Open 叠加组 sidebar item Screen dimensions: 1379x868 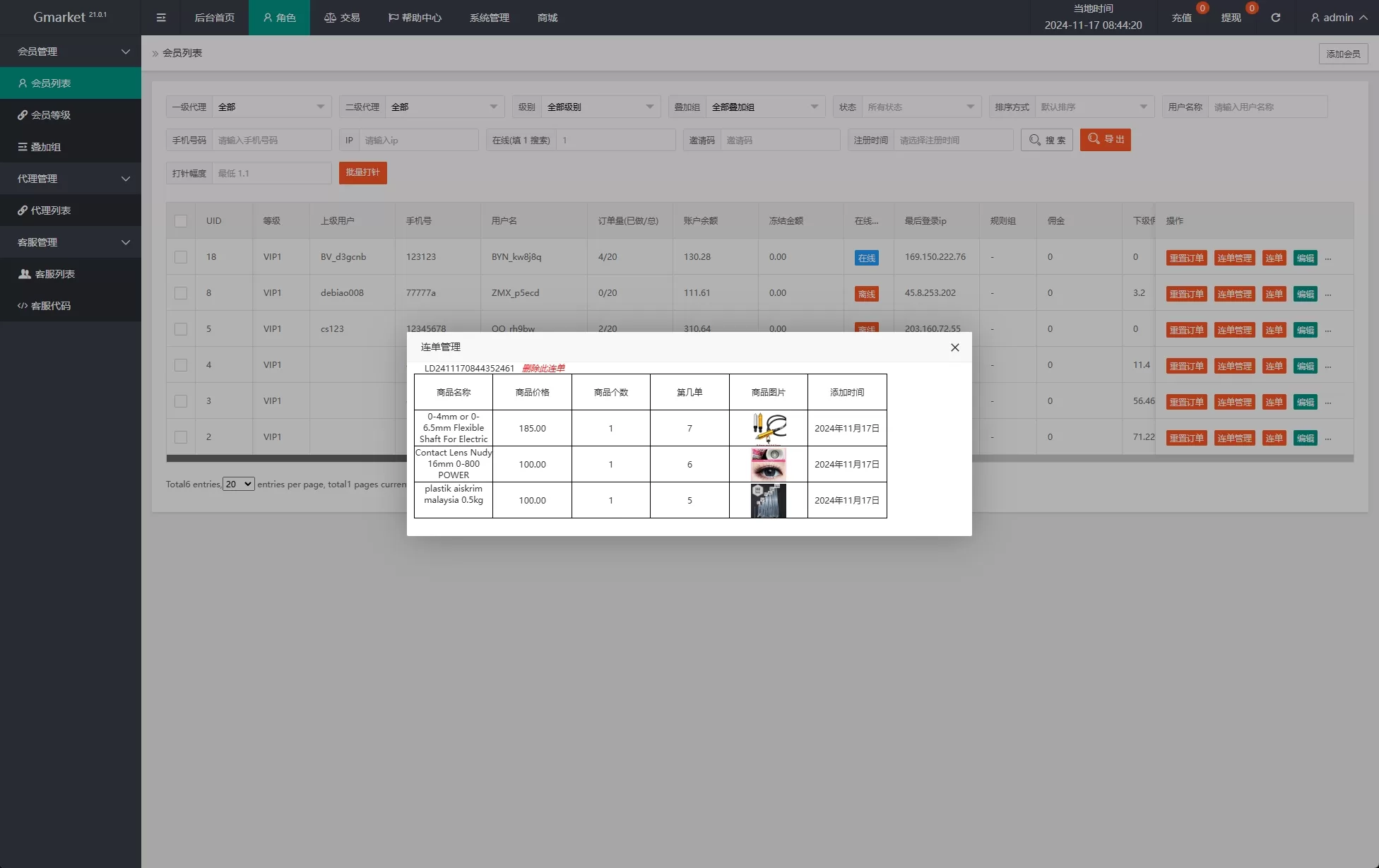pos(45,147)
